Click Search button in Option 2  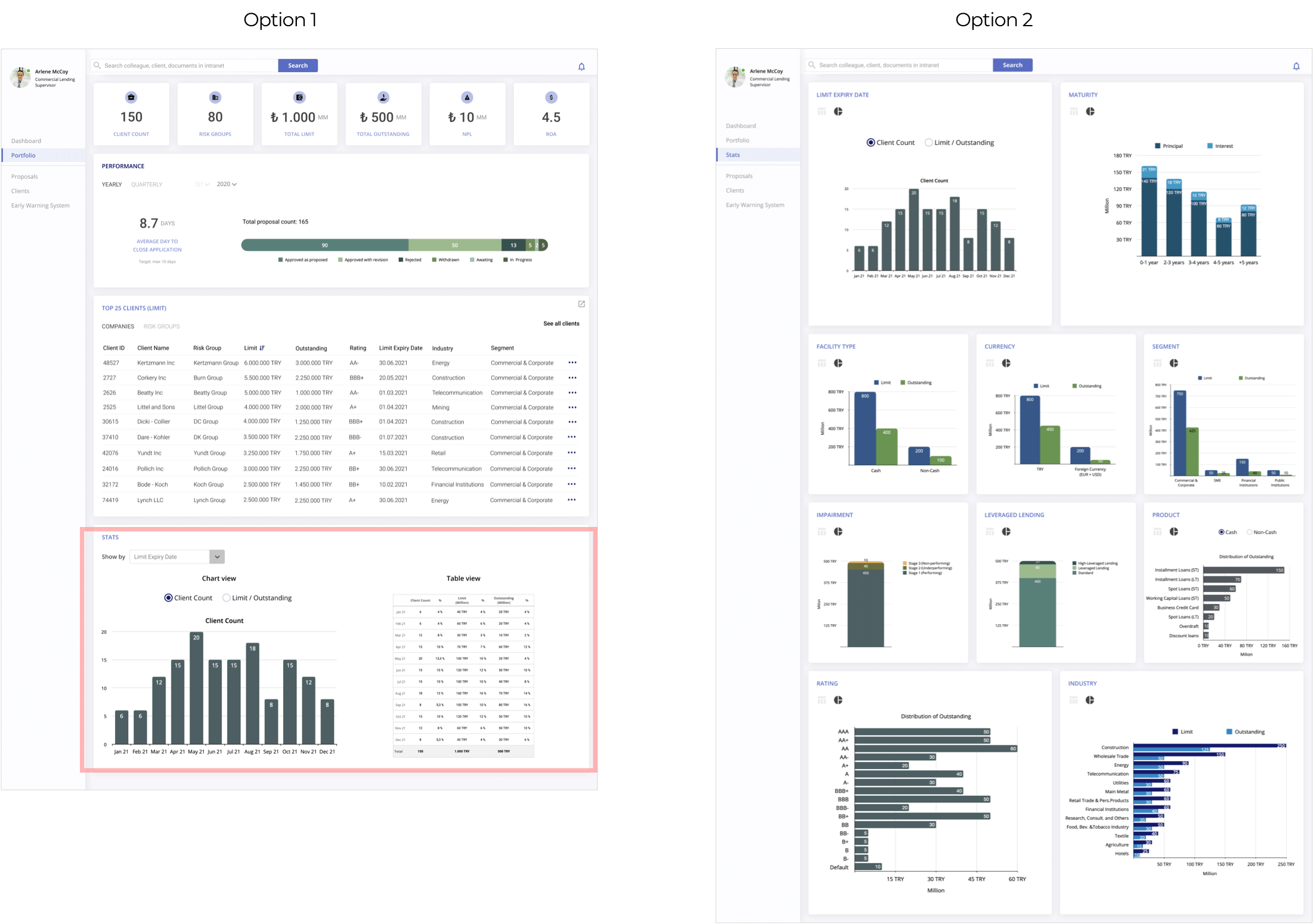pos(1012,65)
